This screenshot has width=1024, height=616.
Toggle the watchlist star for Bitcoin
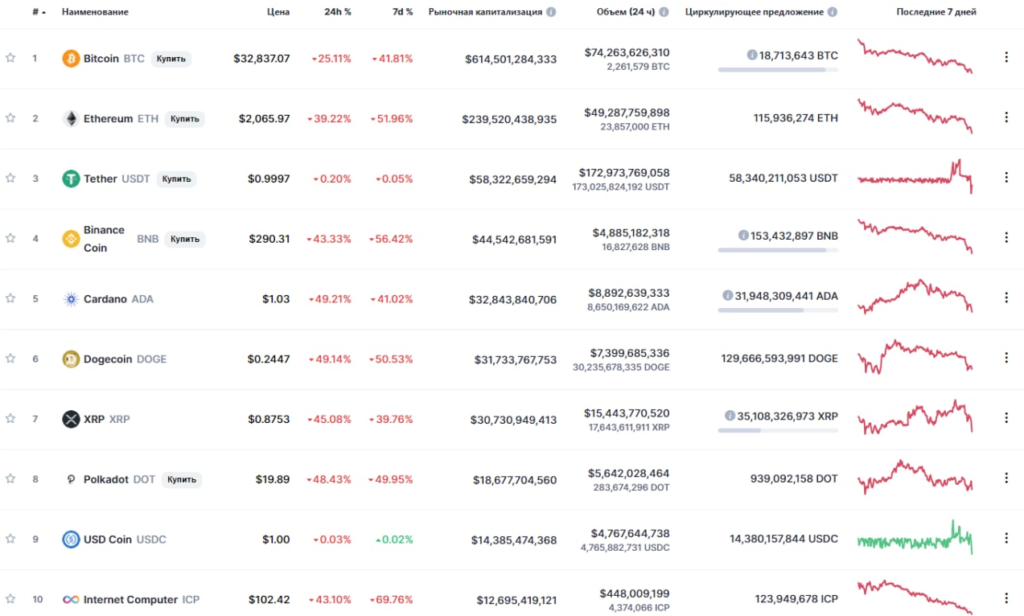10,58
